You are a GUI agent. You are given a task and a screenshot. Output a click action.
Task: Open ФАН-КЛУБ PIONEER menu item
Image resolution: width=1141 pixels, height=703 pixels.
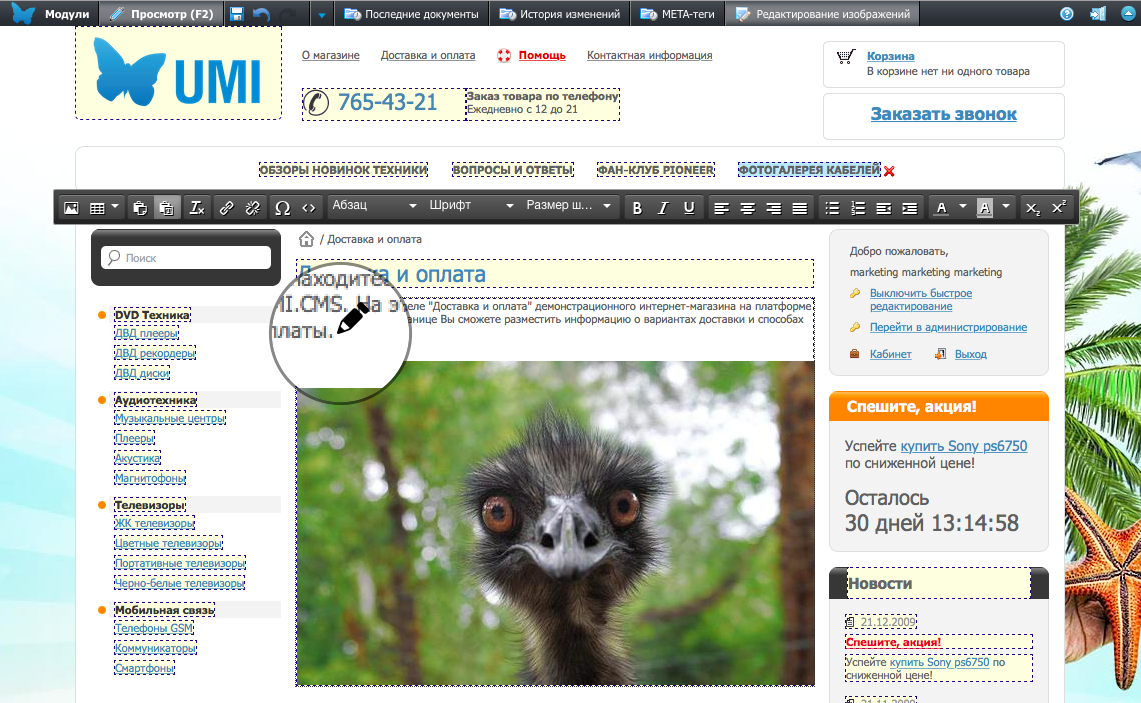click(x=656, y=170)
